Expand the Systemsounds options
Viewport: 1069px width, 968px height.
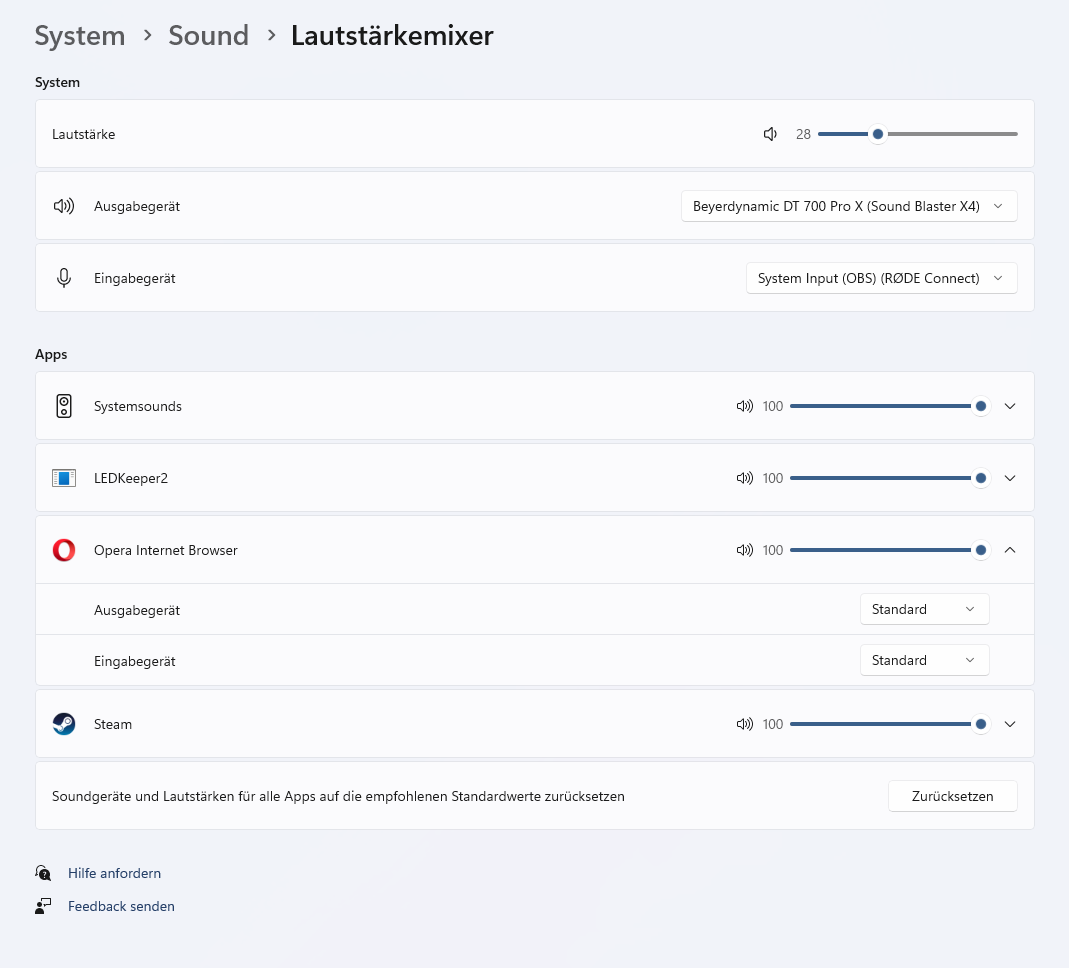1010,406
